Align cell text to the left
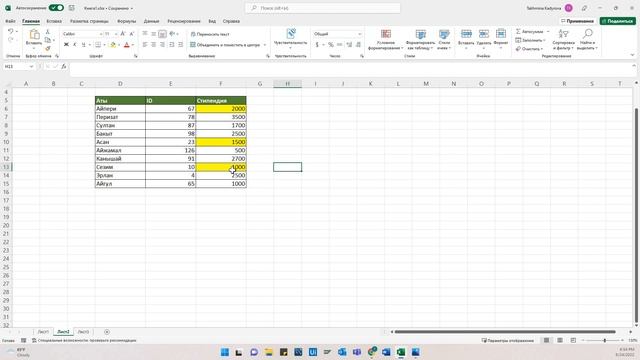Image resolution: width=640 pixels, height=360 pixels. pos(145,44)
